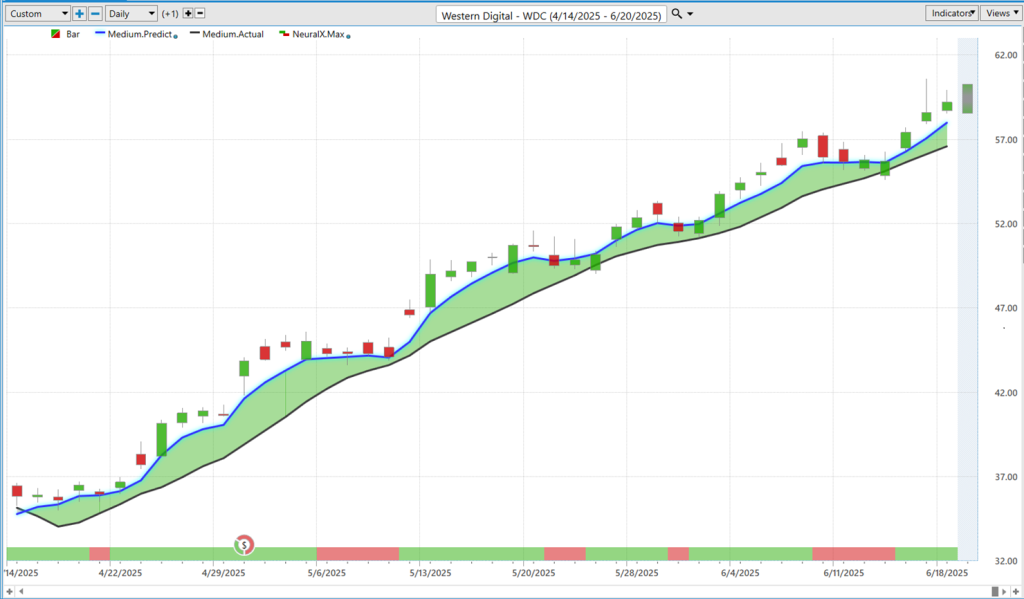Click the 6/4/2025 date label
This screenshot has width=1024, height=599.
pos(741,573)
